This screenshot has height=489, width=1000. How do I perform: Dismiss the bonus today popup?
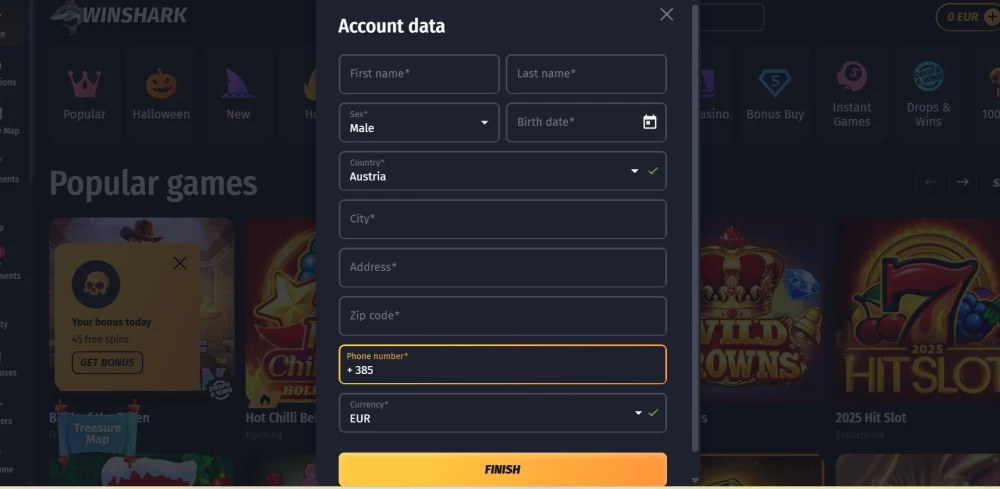point(180,263)
